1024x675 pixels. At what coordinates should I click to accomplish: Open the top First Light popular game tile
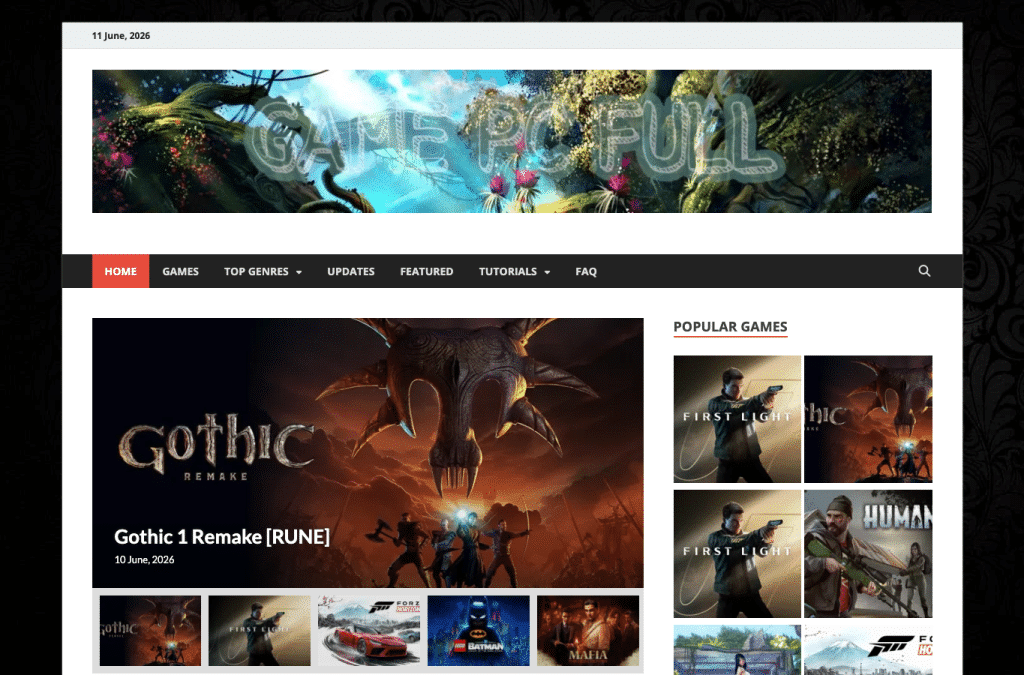pos(737,419)
